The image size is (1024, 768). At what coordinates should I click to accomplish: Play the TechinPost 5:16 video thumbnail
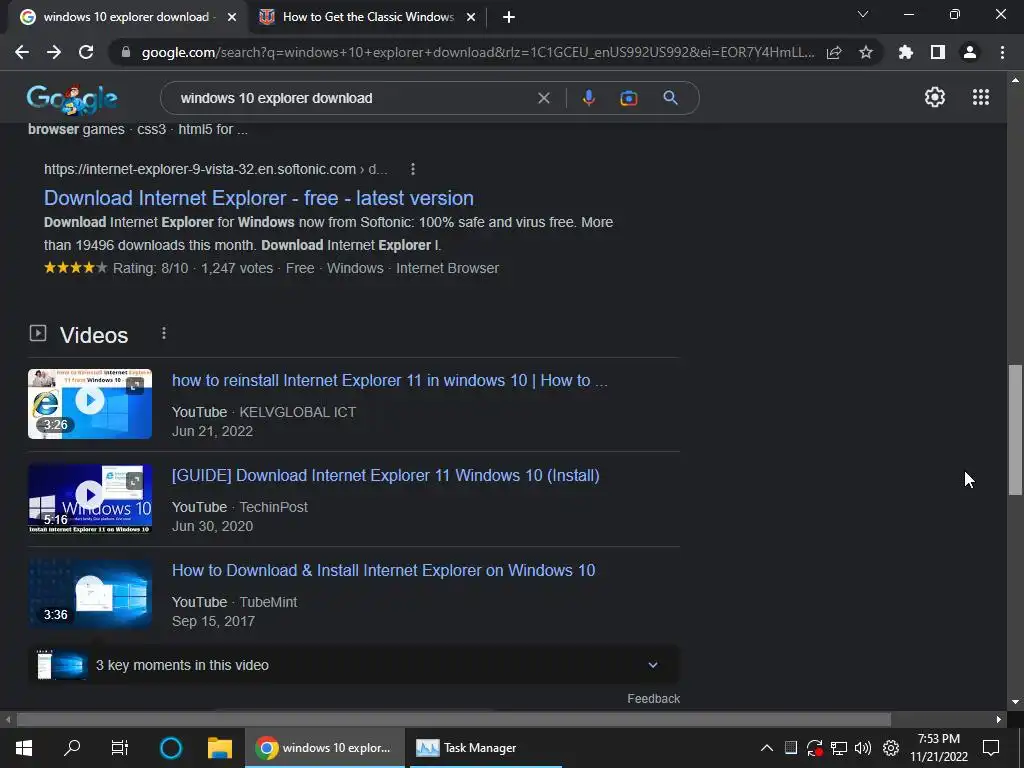coord(90,498)
